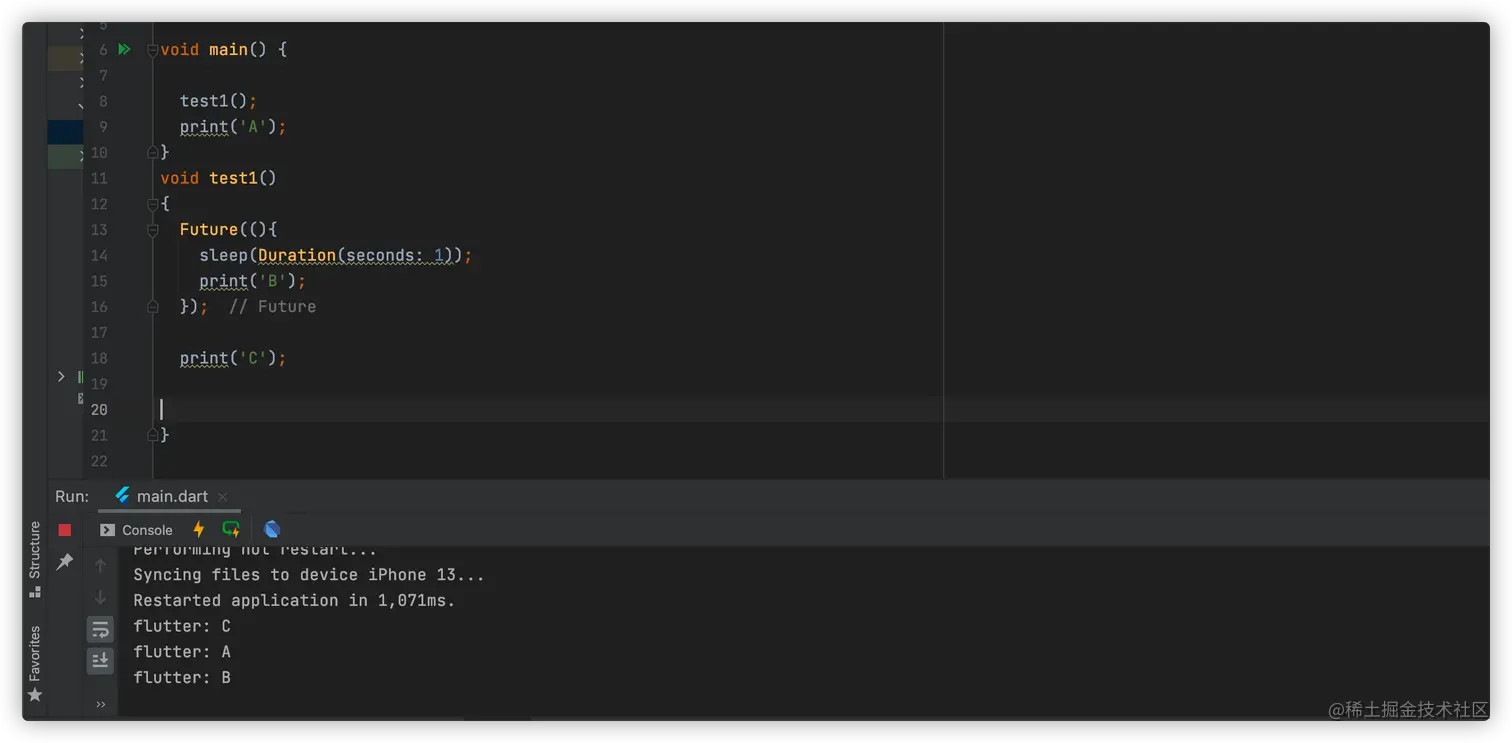Click 'Syncing files to device iPhone 13...' output
1512x743 pixels.
tap(309, 575)
